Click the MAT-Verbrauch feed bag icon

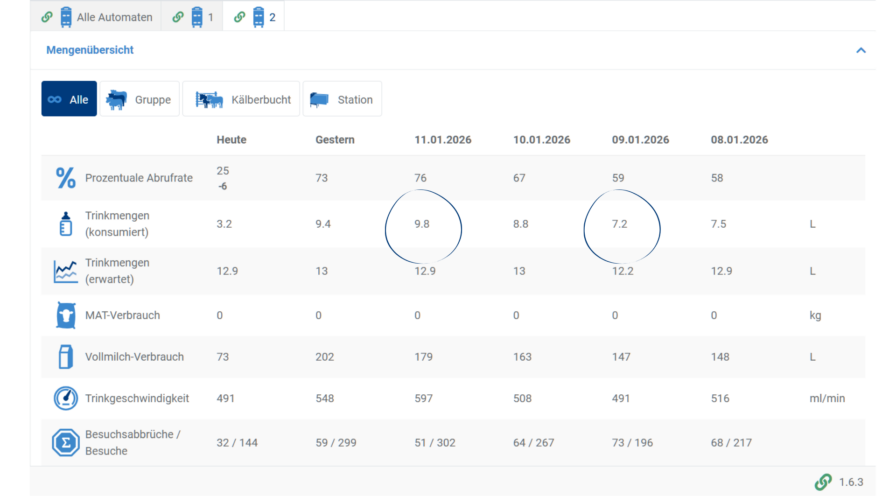(x=65, y=315)
